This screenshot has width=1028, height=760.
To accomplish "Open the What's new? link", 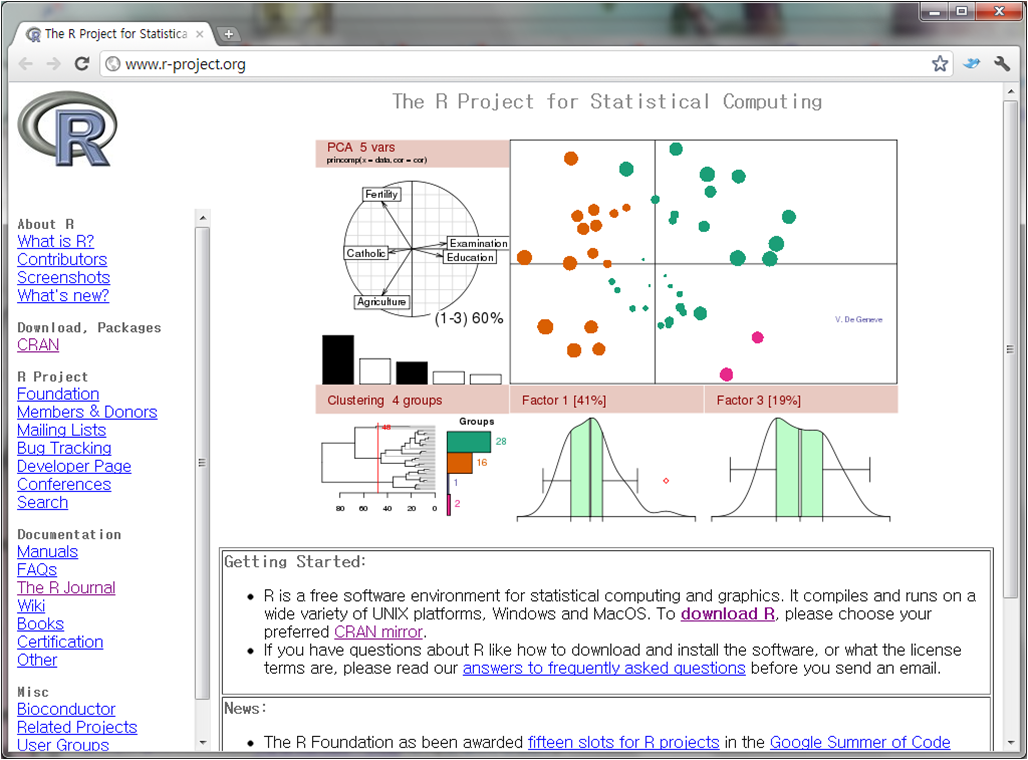I will (x=63, y=296).
